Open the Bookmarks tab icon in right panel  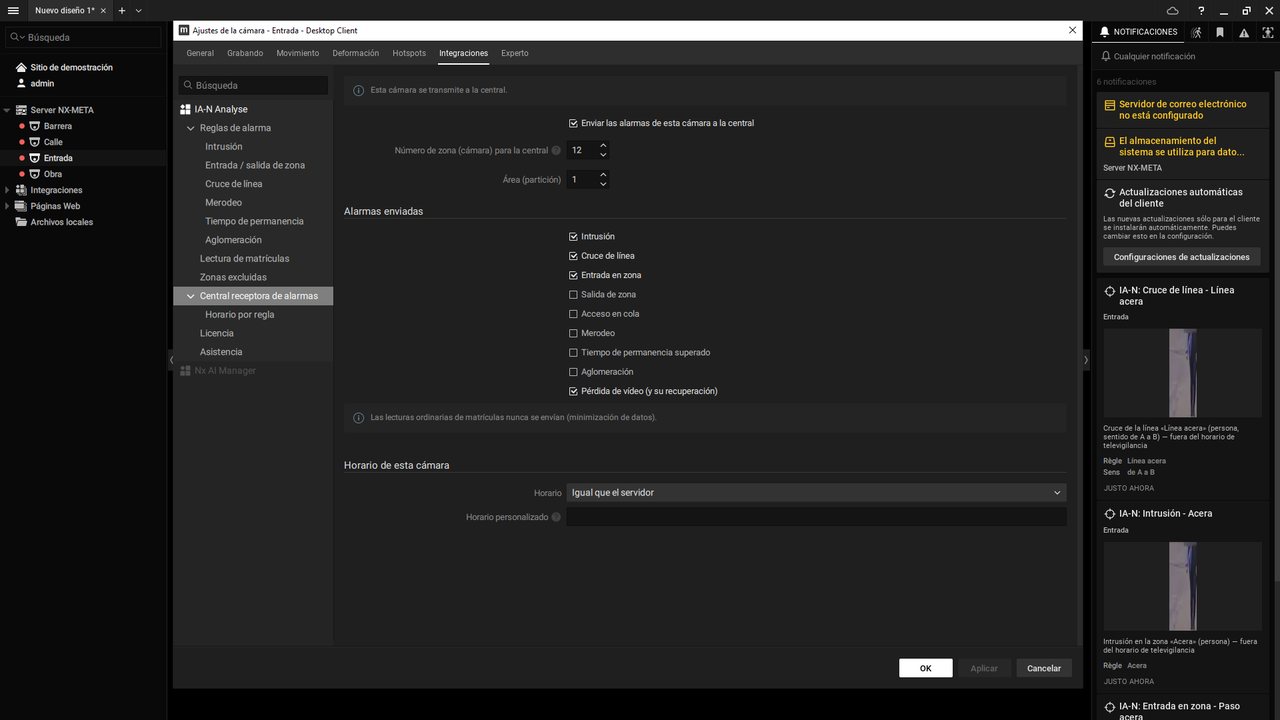point(1220,32)
